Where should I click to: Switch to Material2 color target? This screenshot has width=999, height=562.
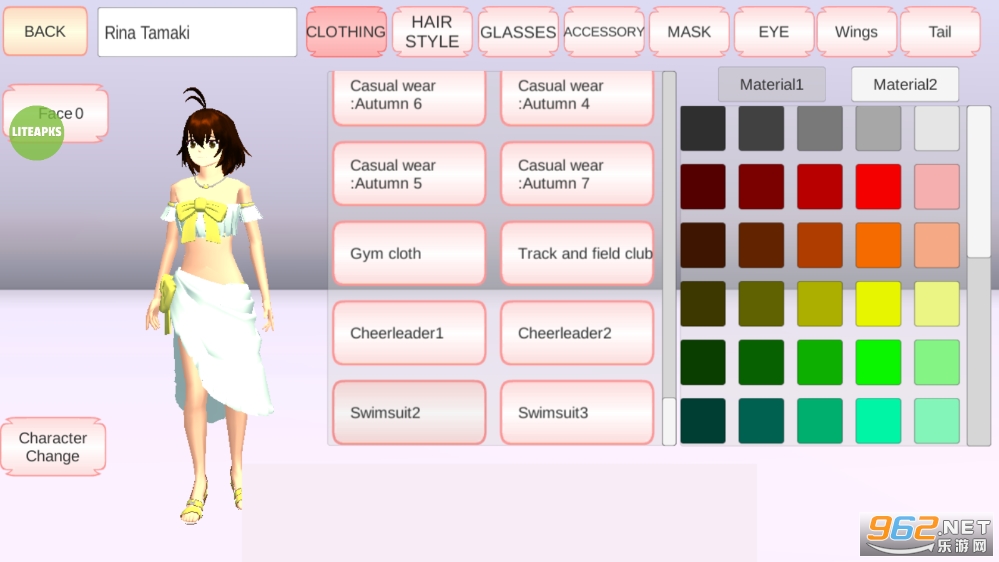905,85
